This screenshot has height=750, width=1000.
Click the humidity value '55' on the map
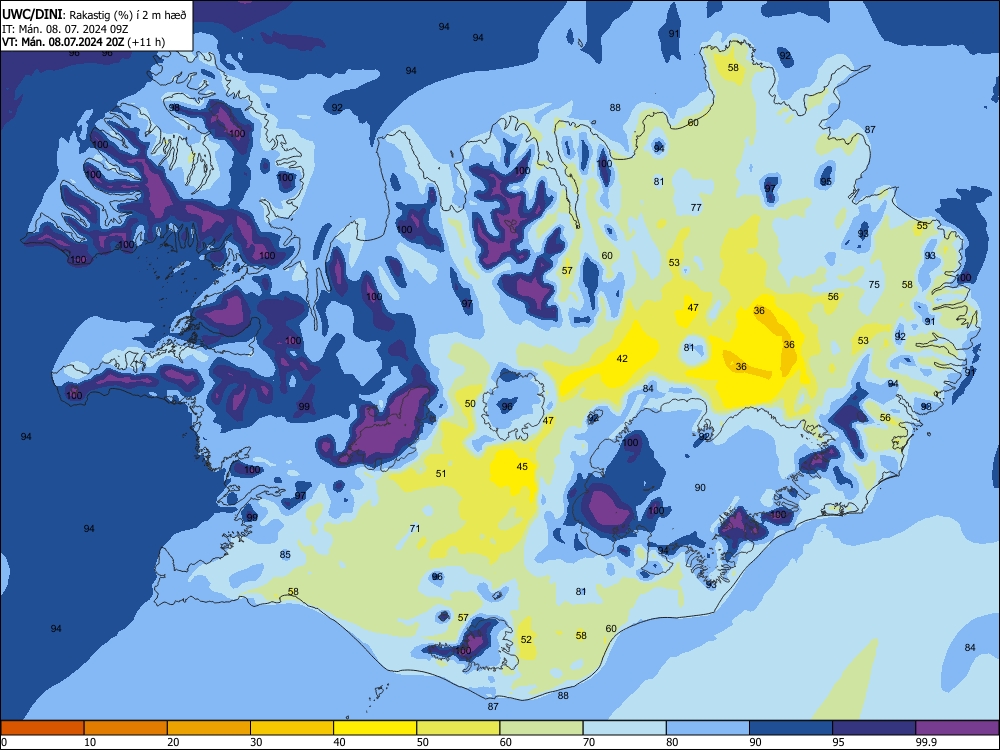(x=922, y=226)
